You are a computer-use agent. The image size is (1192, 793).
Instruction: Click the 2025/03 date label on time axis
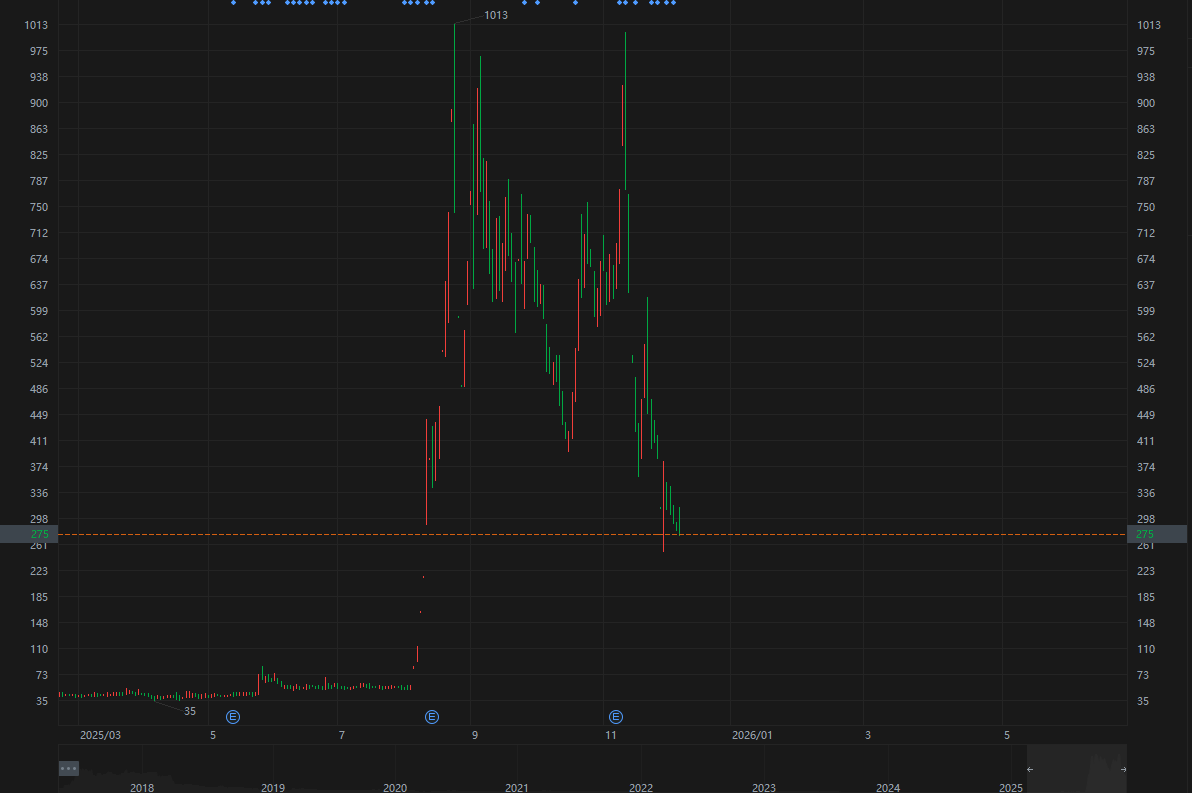100,735
